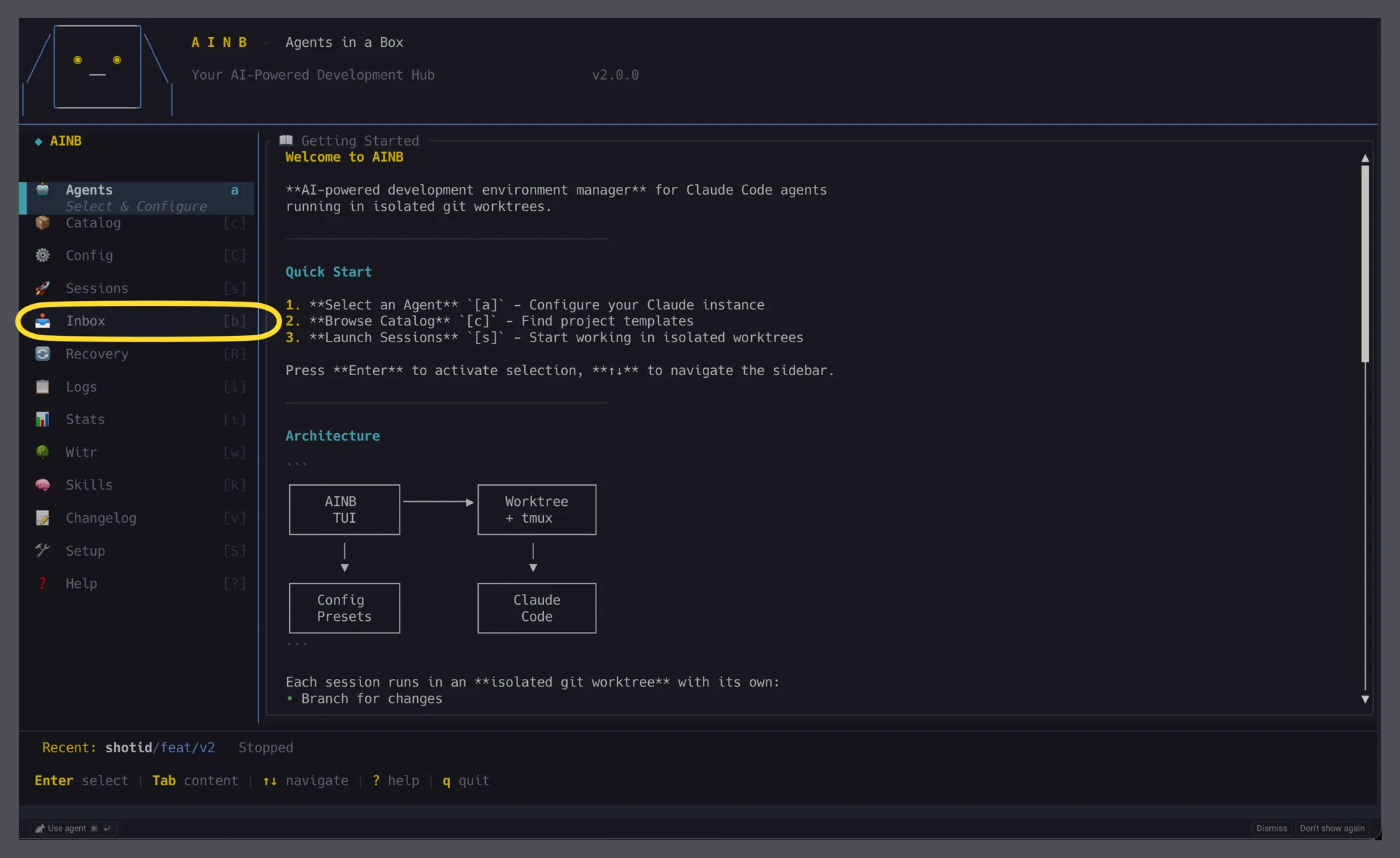The height and width of the screenshot is (858, 1400).
Task: Click the Config gear icon
Action: pyautogui.click(x=43, y=255)
